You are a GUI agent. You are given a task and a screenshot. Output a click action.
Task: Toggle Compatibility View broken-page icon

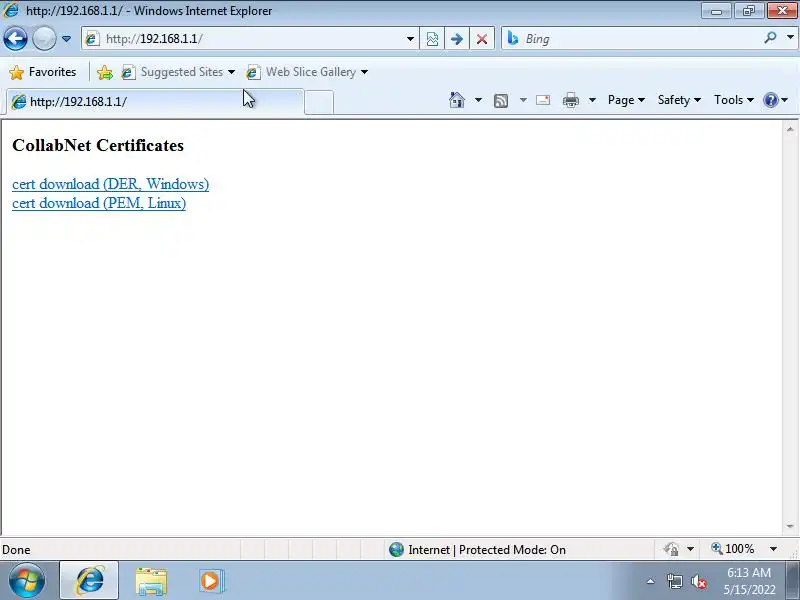coord(432,39)
